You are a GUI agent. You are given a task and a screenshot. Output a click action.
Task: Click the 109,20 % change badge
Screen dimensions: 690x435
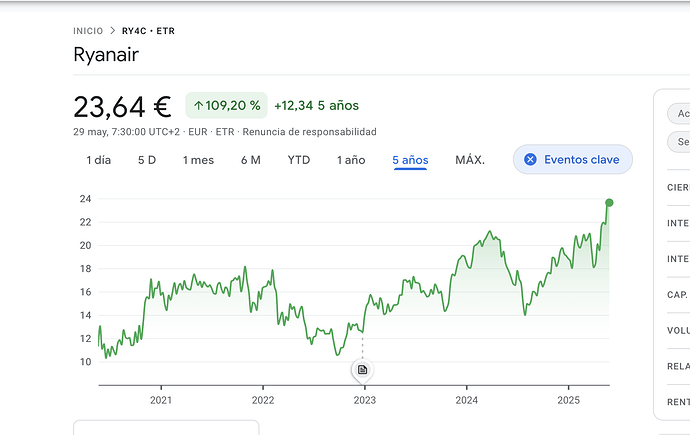point(227,106)
